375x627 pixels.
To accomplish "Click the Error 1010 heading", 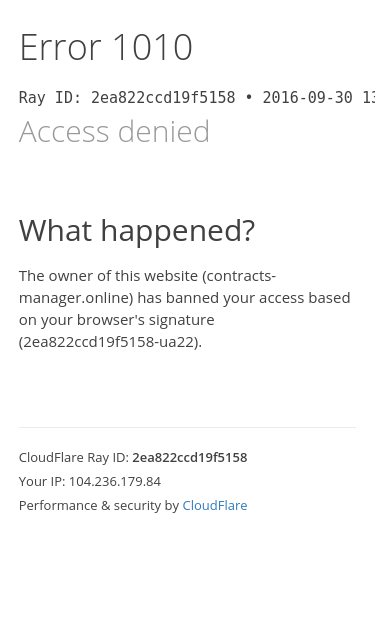I will coord(106,47).
